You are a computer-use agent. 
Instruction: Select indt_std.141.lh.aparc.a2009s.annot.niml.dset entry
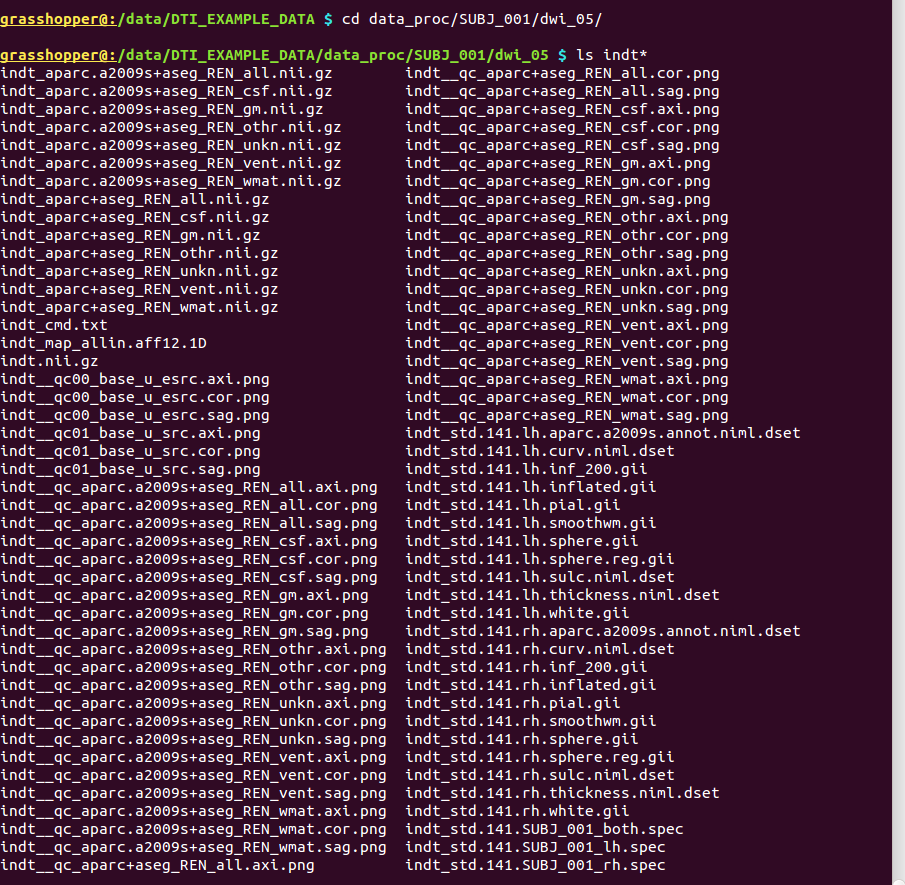click(x=603, y=433)
